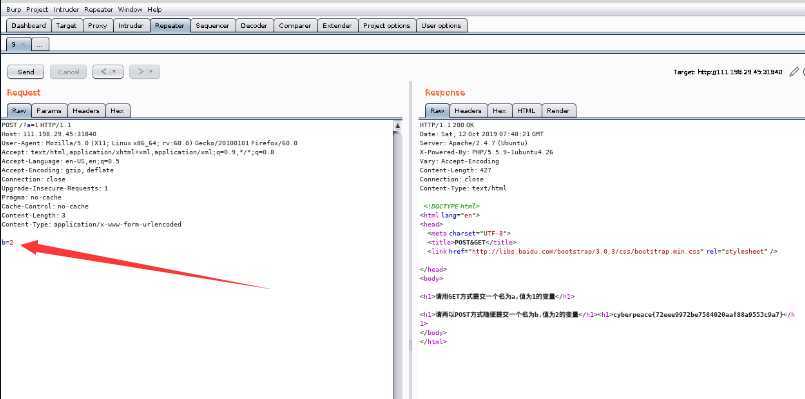Select Response Raw tab
The height and width of the screenshot is (399, 805).
pos(437,111)
